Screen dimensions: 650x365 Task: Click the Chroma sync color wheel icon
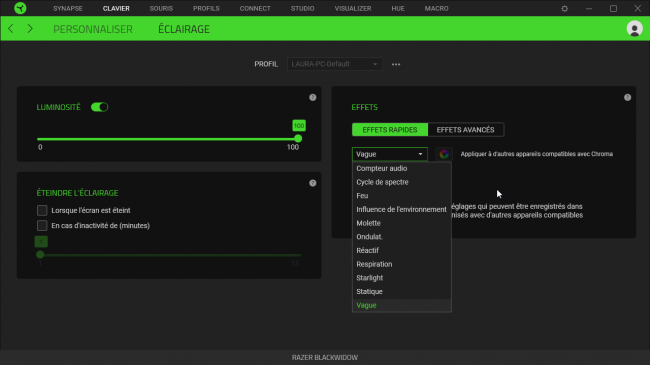(444, 154)
